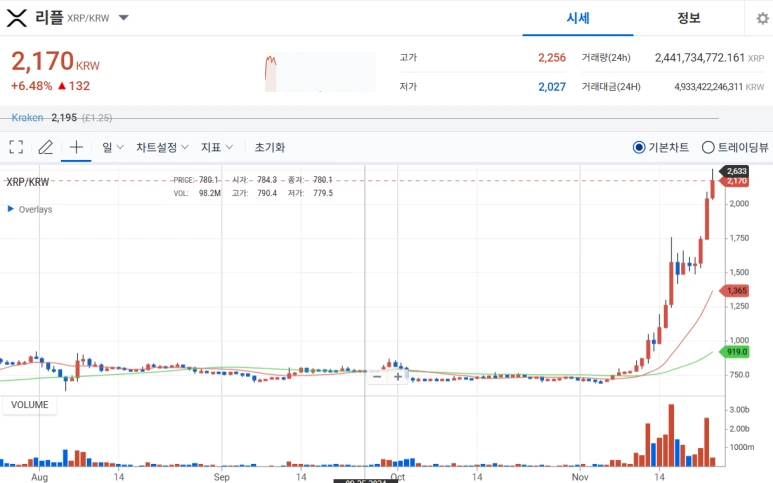Activate the crosshair cursor tool
This screenshot has width=773, height=483.
(x=76, y=147)
